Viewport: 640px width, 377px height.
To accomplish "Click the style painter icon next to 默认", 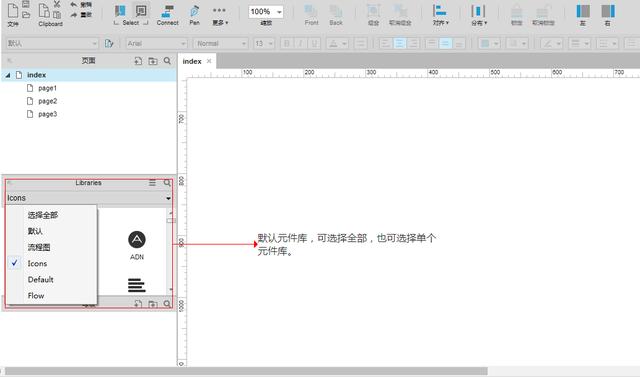I will 109,43.
